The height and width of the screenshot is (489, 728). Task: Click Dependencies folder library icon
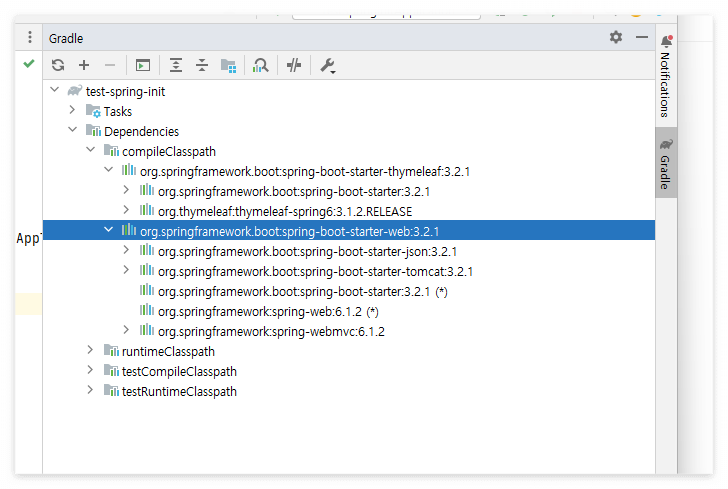93,130
